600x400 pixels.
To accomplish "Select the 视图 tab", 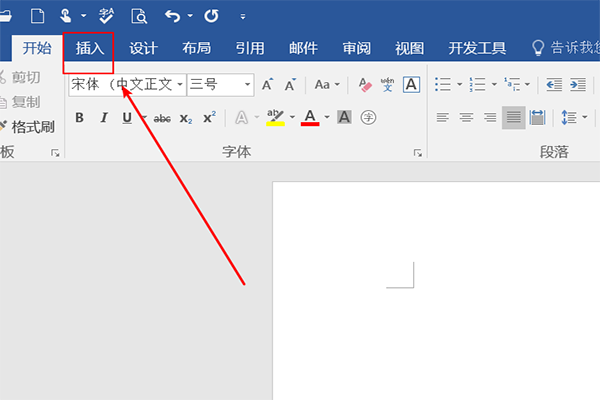I will 409,48.
